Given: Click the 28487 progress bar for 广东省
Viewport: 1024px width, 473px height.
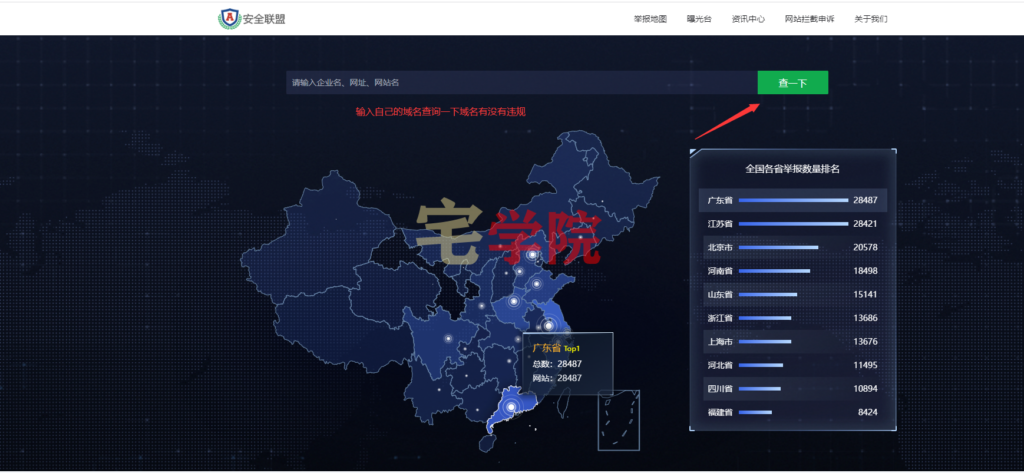Looking at the screenshot, I should pos(793,200).
